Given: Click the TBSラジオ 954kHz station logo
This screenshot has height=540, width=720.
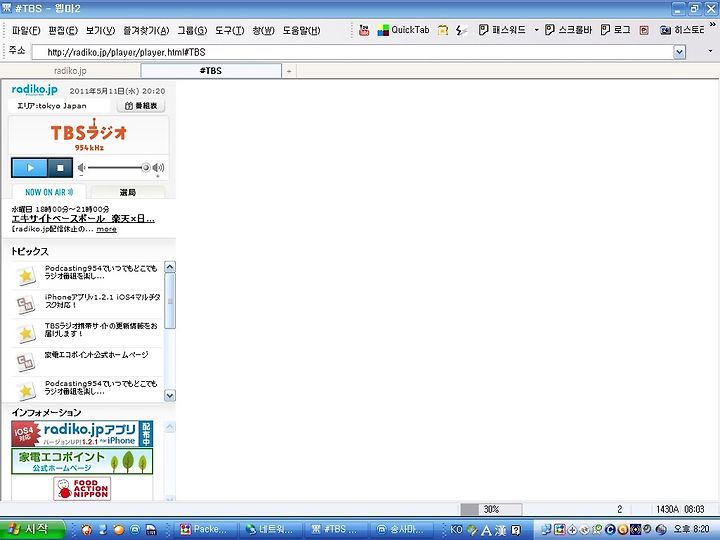Looking at the screenshot, I should point(89,135).
